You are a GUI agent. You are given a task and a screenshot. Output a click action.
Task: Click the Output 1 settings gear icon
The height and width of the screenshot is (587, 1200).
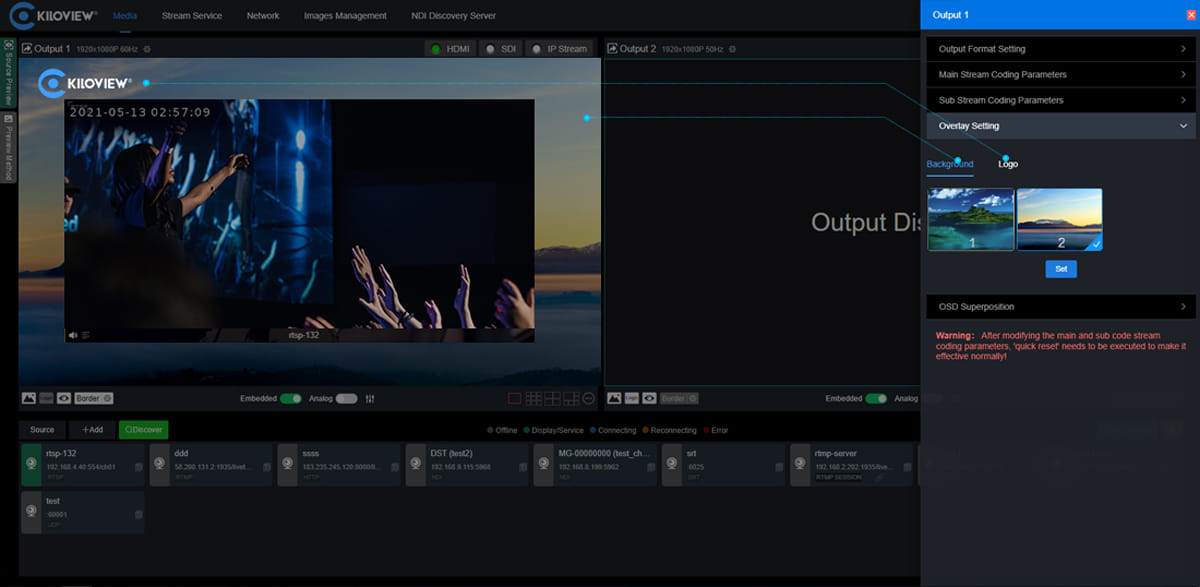pos(147,49)
